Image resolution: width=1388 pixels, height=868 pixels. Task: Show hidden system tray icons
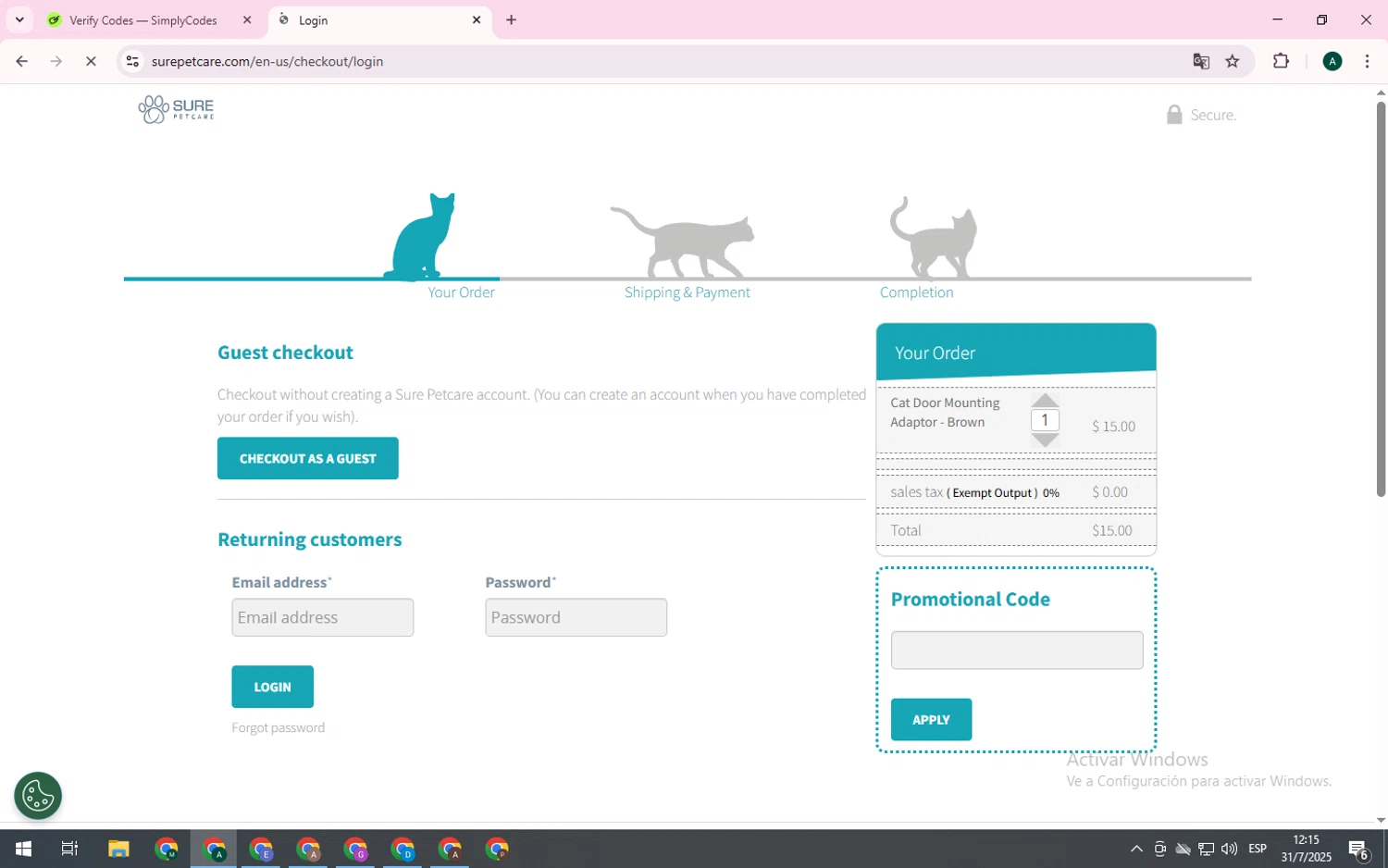(1136, 849)
